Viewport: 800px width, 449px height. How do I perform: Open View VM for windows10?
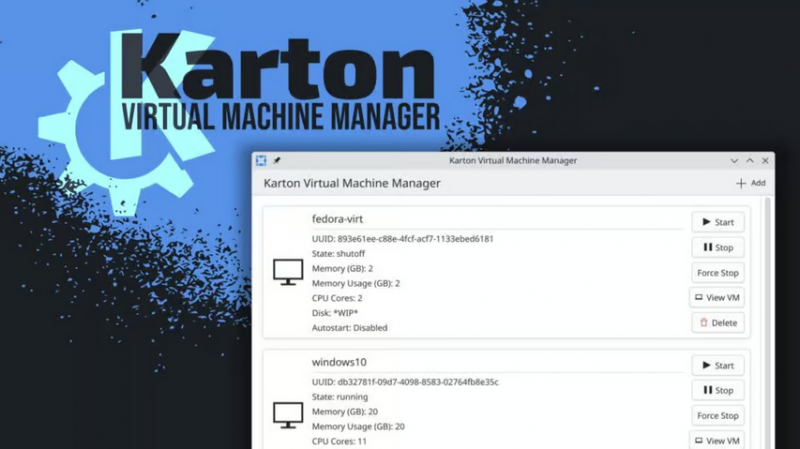tap(717, 440)
